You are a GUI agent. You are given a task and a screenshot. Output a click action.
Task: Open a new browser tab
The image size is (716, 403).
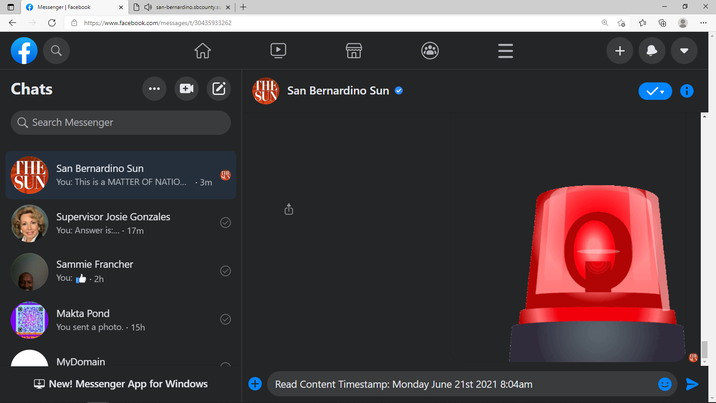click(243, 7)
